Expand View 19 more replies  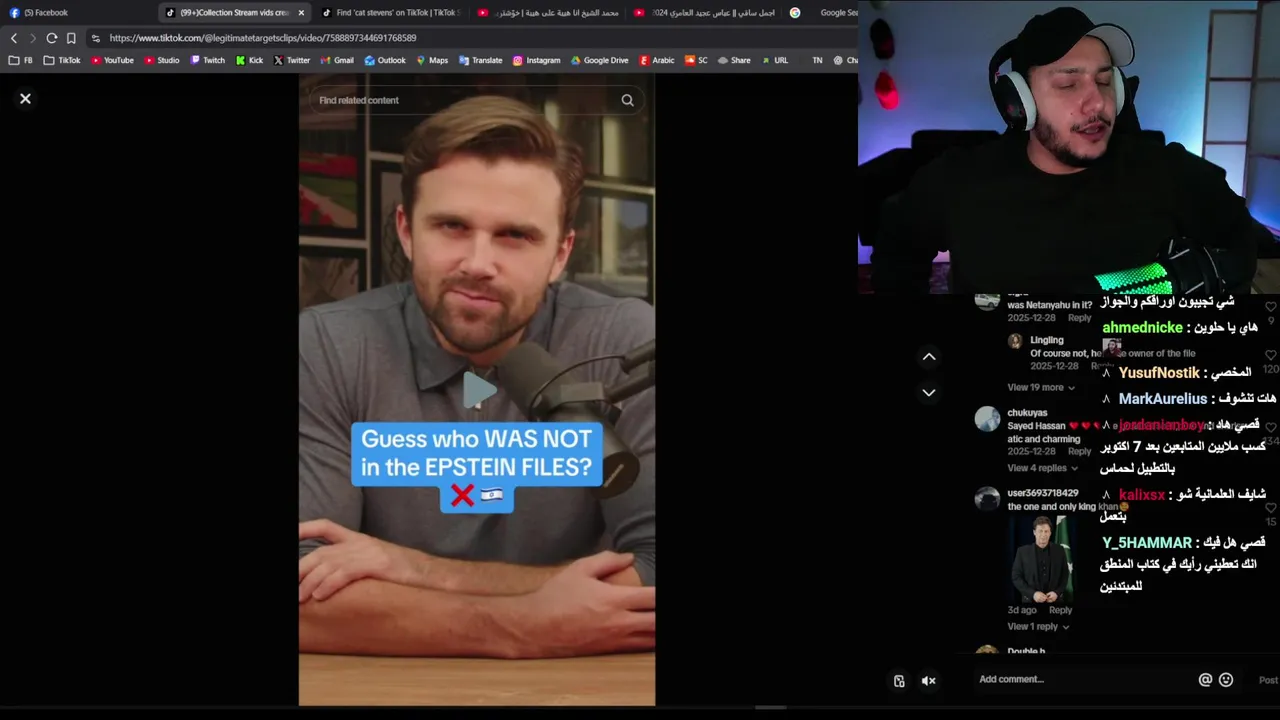[1040, 387]
